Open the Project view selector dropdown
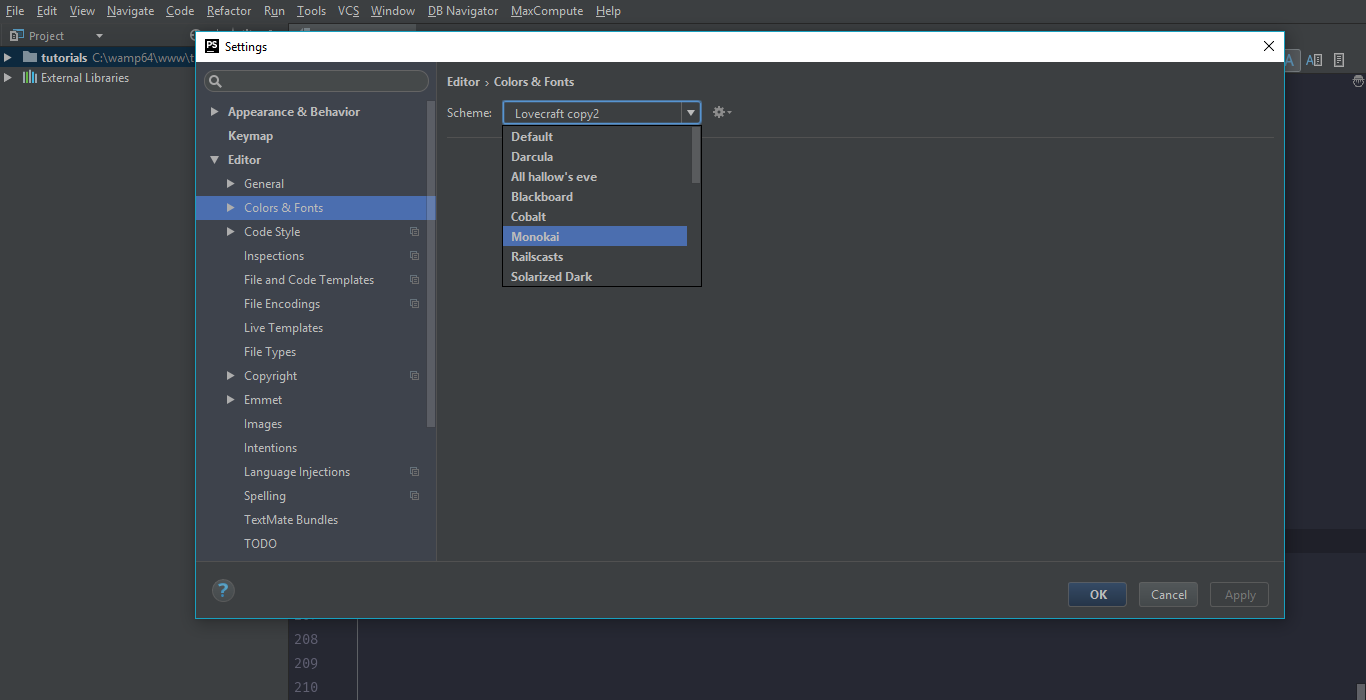Screen dimensions: 1366x700 [x=99, y=36]
